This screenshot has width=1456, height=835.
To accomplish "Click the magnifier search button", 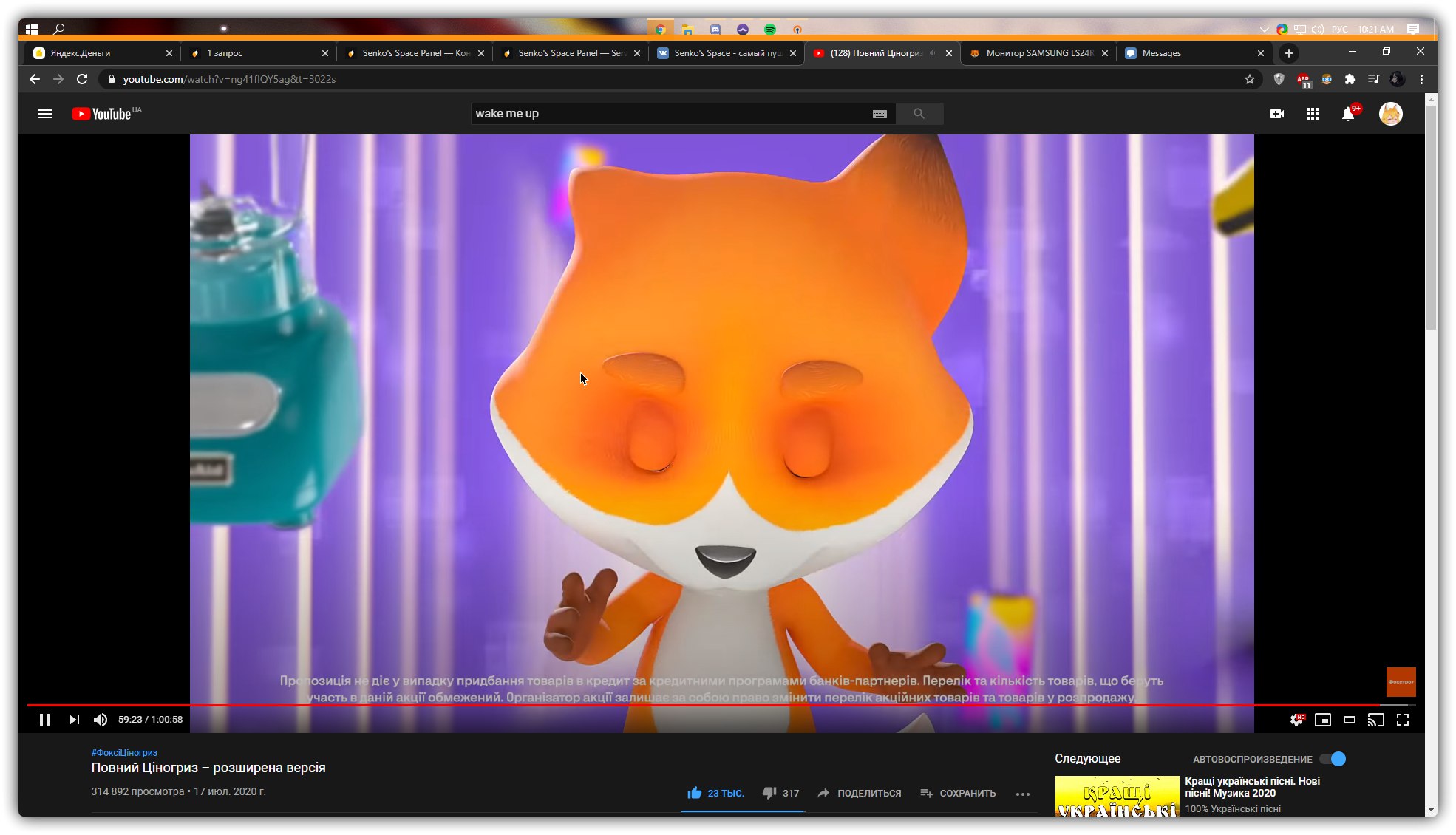I will [919, 114].
